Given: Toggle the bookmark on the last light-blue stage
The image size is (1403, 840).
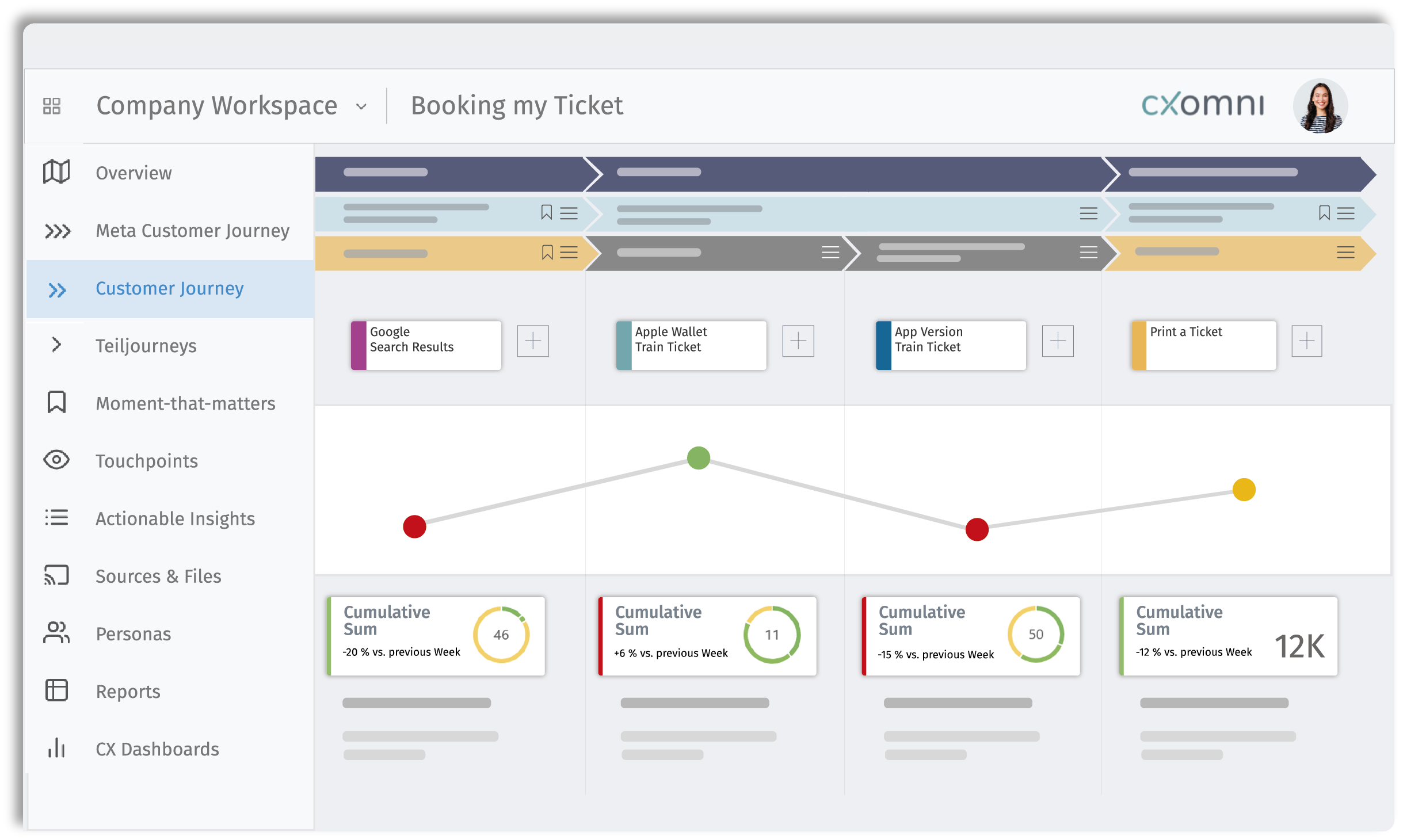Looking at the screenshot, I should [x=1324, y=213].
